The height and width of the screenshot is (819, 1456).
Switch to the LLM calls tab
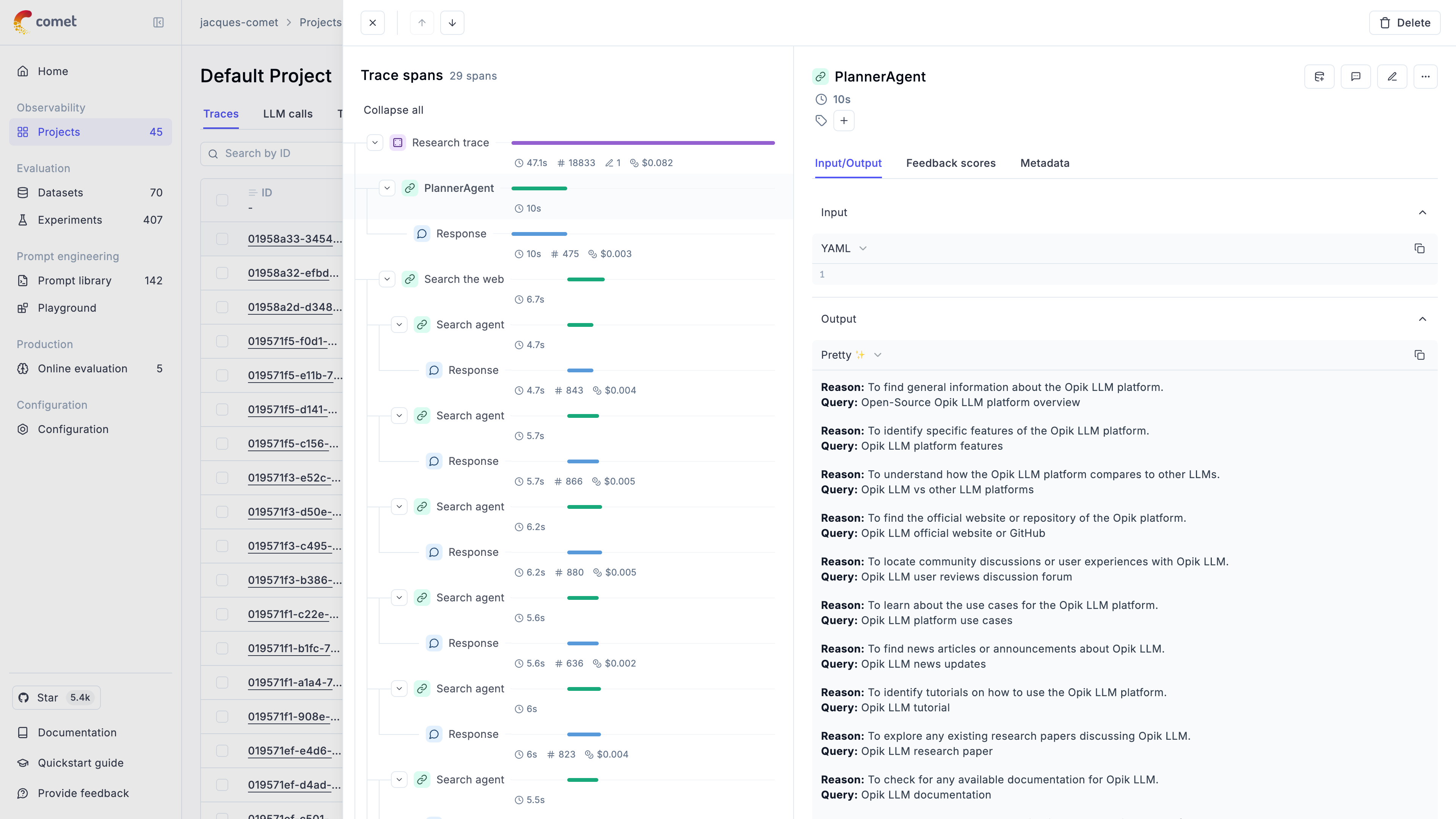[x=288, y=114]
